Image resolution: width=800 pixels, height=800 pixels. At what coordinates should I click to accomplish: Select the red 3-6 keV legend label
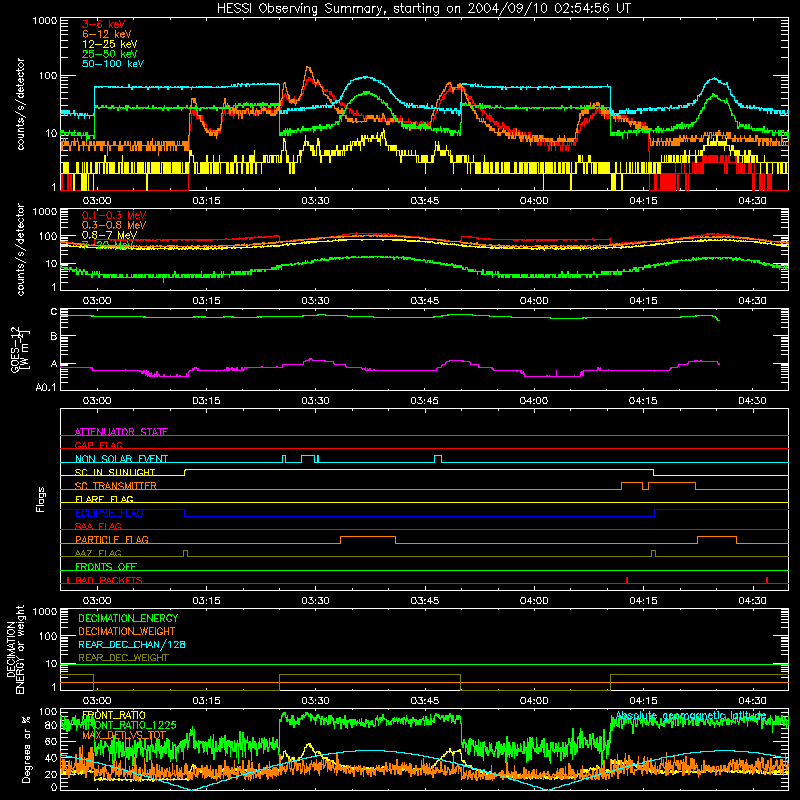tap(104, 24)
